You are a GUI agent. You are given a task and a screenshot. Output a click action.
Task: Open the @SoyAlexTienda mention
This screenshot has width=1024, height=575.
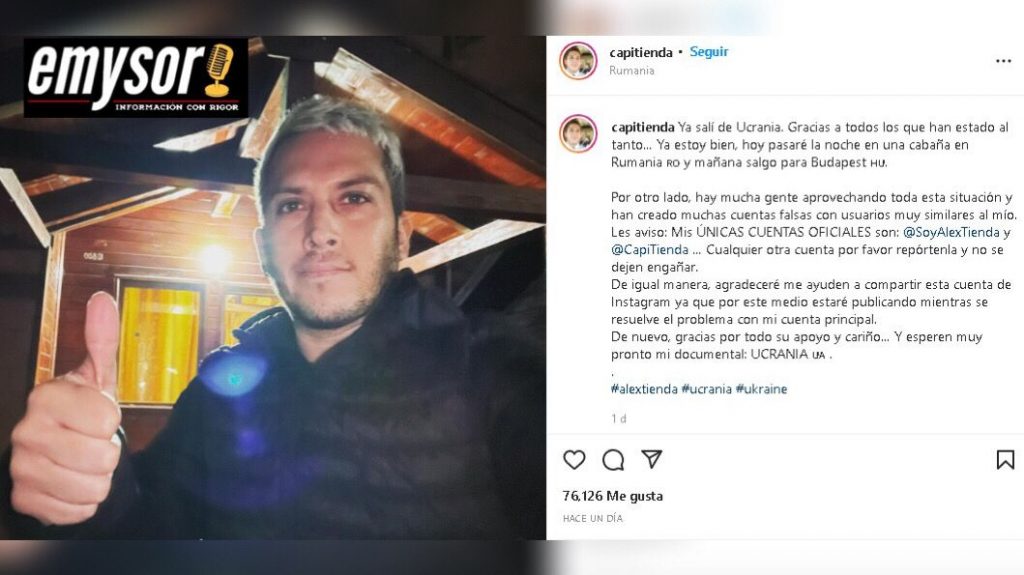[x=951, y=232]
